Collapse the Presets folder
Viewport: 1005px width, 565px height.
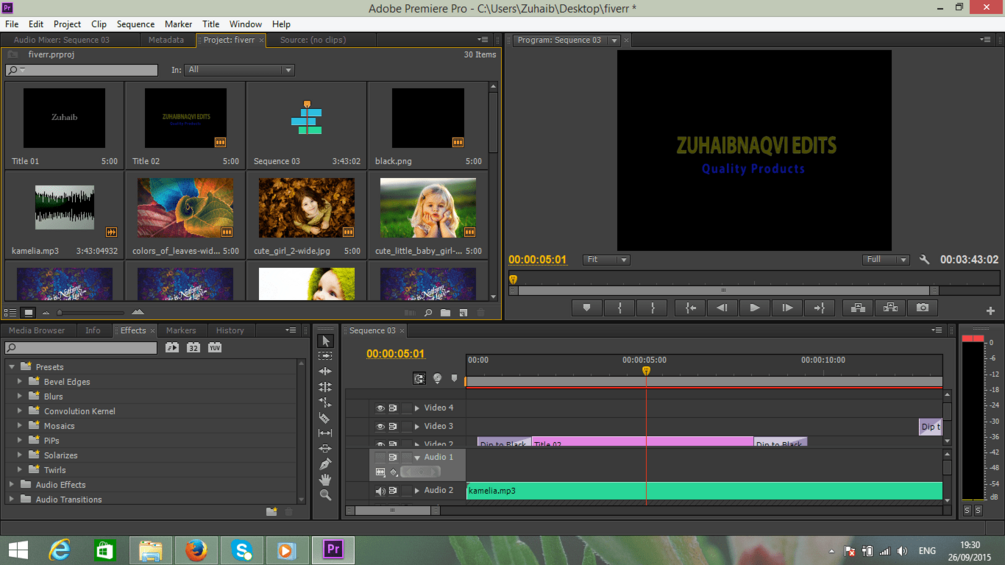[x=12, y=367]
